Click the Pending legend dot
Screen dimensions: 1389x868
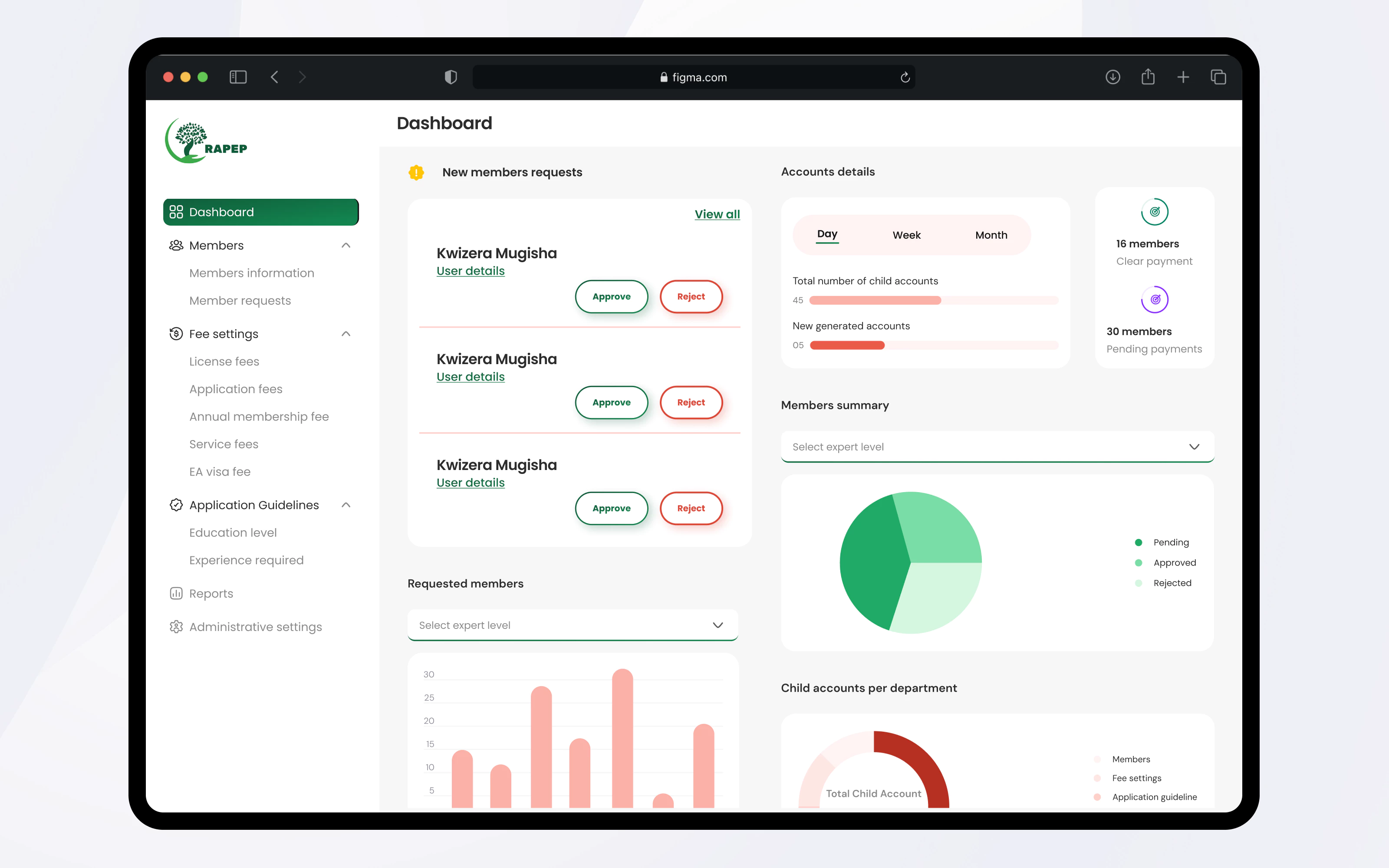(x=1138, y=542)
